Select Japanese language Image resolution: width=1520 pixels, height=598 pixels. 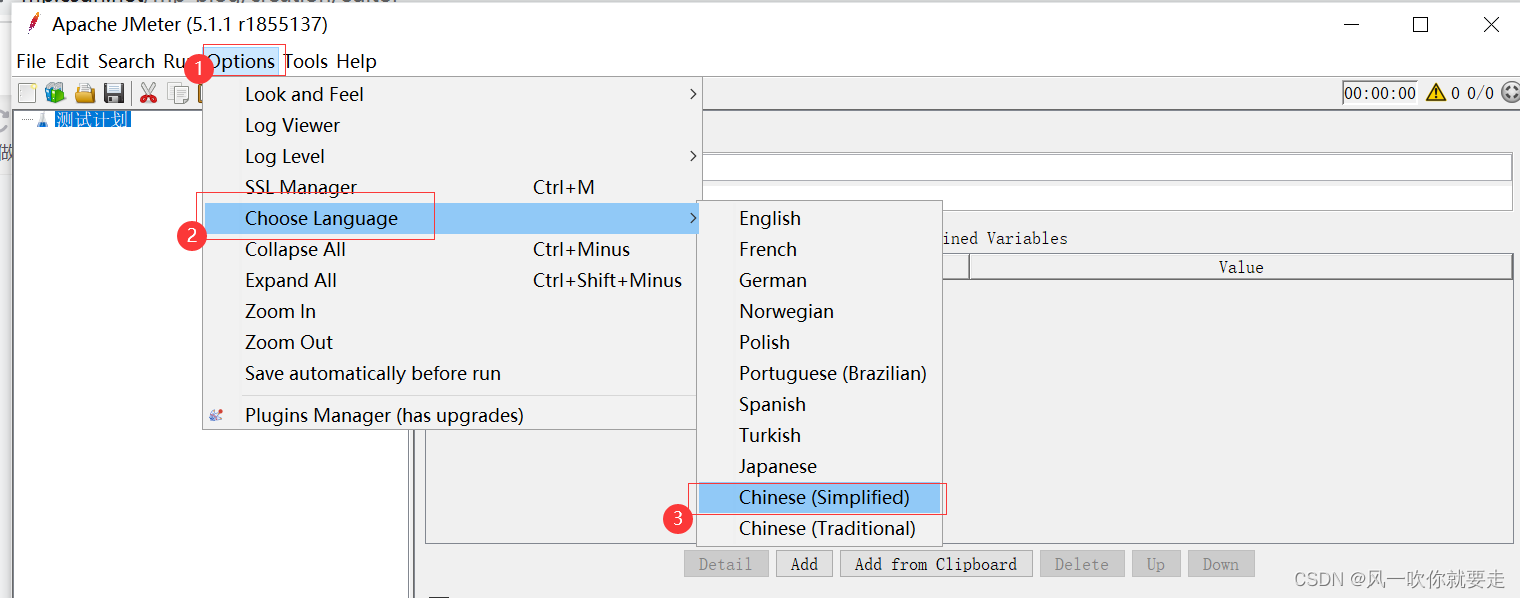point(819,466)
